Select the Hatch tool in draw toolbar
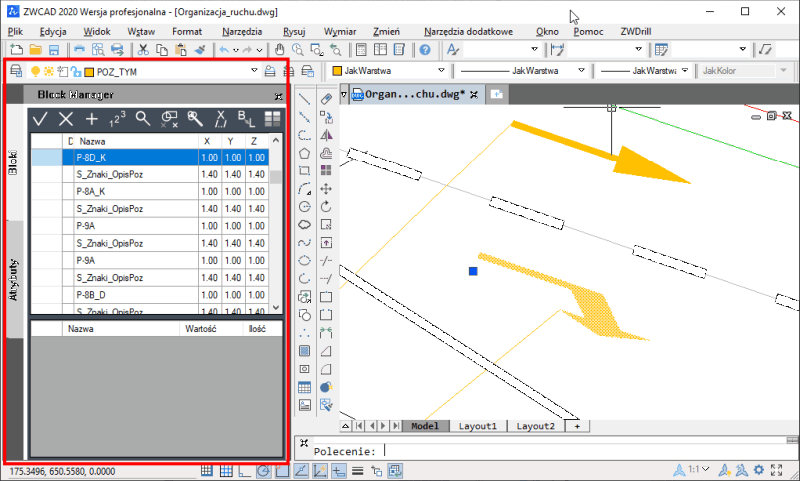 305,351
